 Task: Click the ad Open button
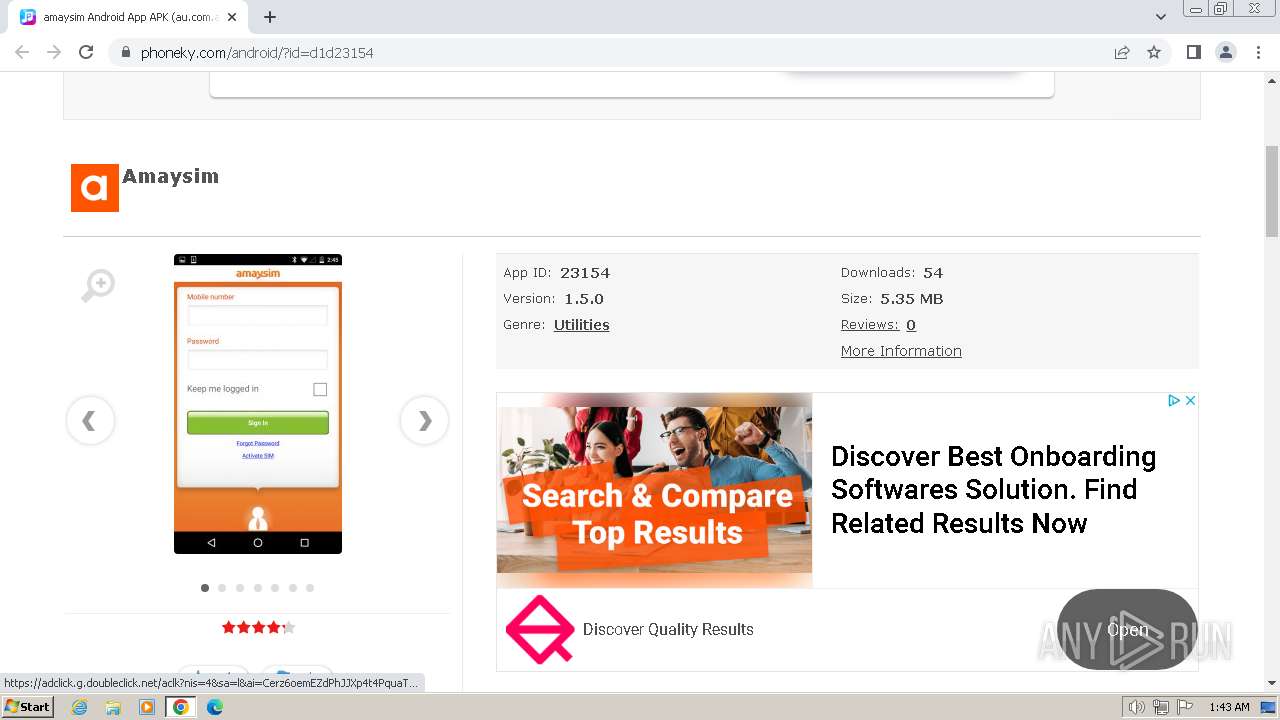click(1127, 630)
